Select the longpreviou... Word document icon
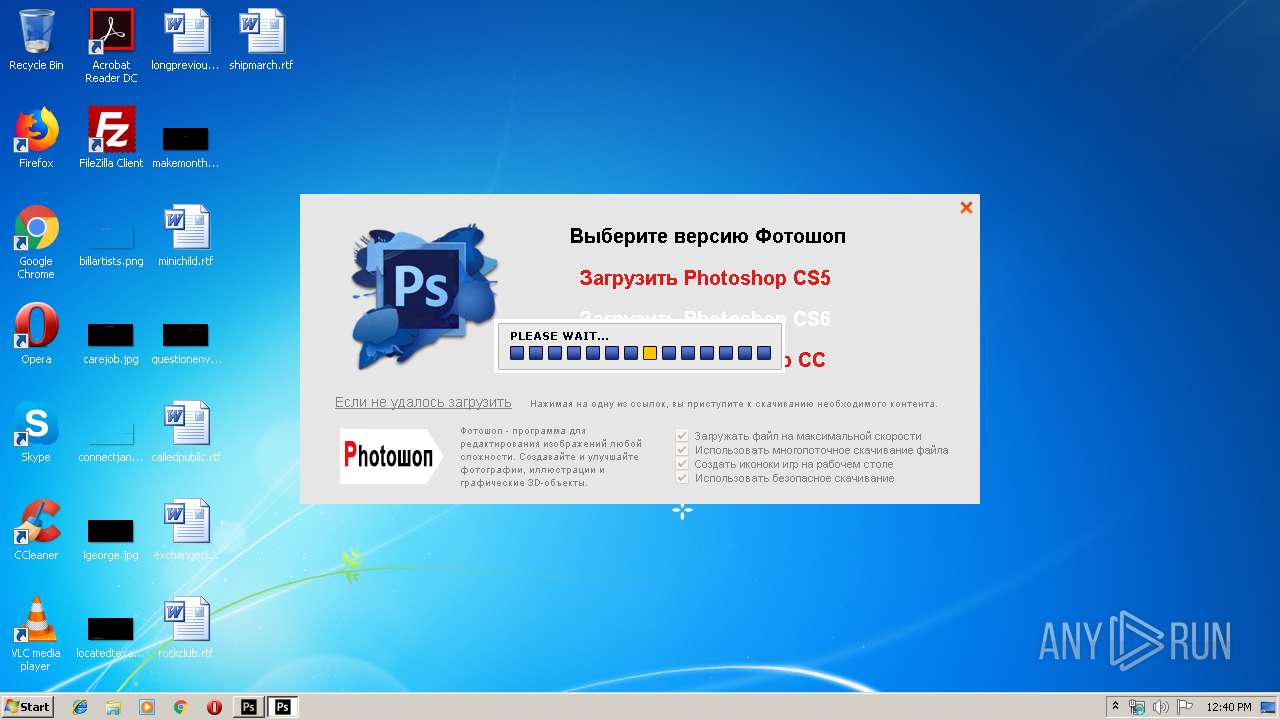1280x720 pixels. coord(185,40)
